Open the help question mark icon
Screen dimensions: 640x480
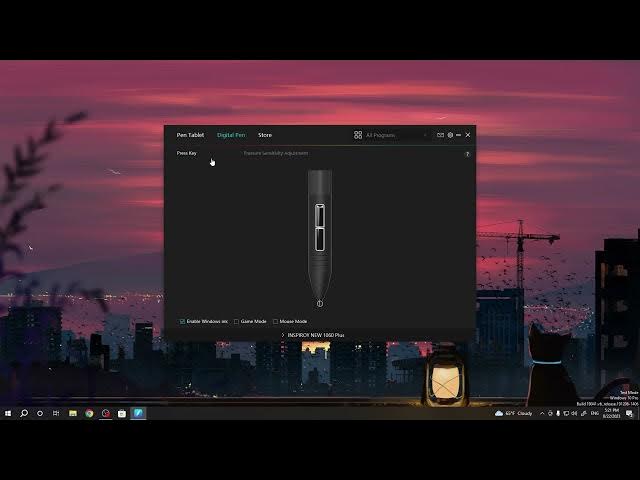pyautogui.click(x=467, y=154)
